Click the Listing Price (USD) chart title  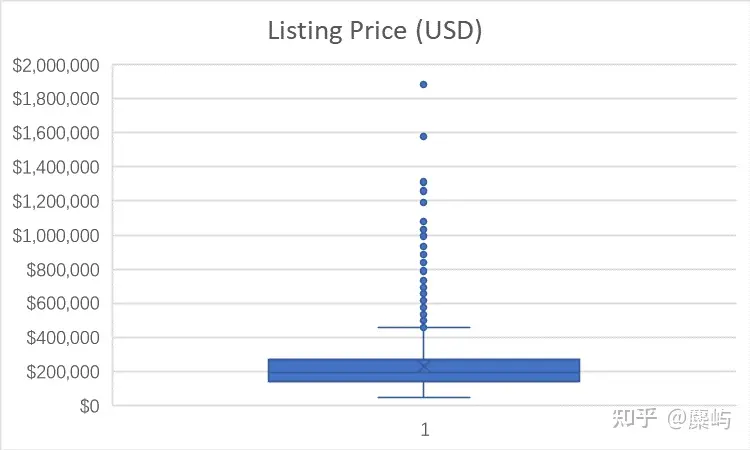[375, 32]
